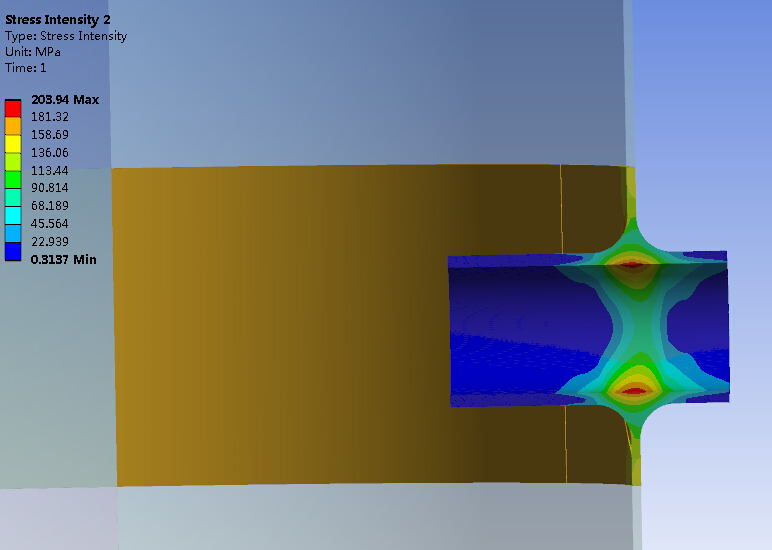
Task: Click the yellow legend color band
Action: click(13, 144)
